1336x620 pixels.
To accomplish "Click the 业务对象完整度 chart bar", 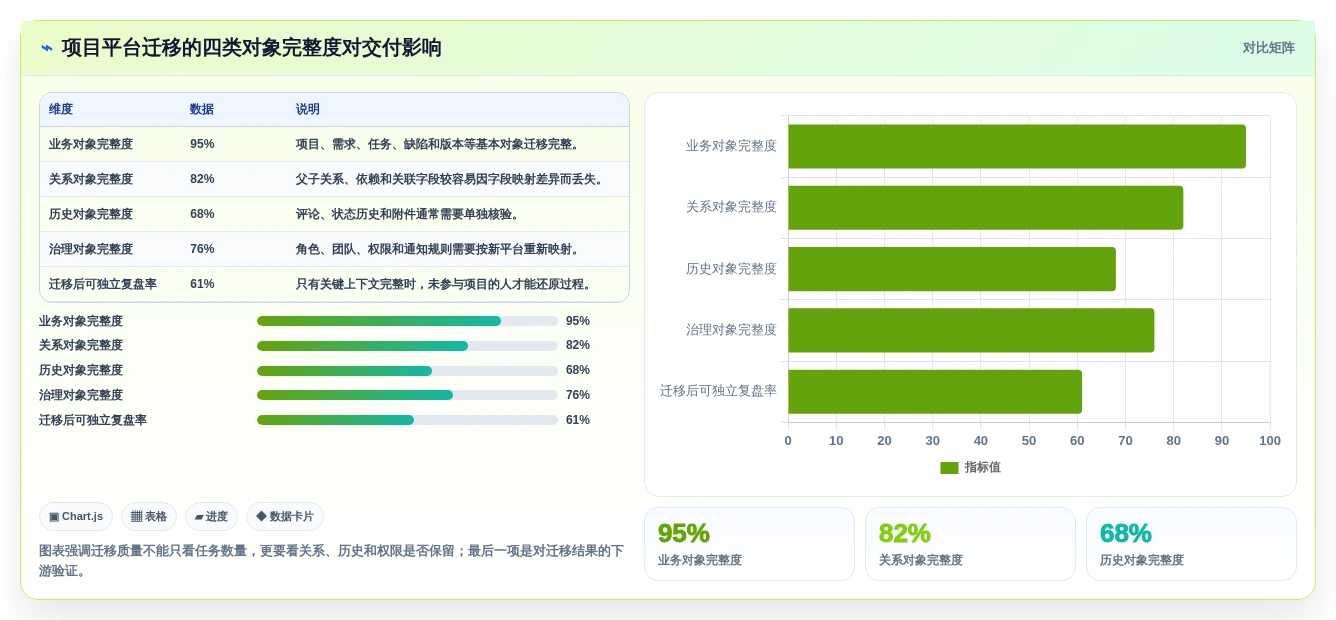I will point(1017,146).
